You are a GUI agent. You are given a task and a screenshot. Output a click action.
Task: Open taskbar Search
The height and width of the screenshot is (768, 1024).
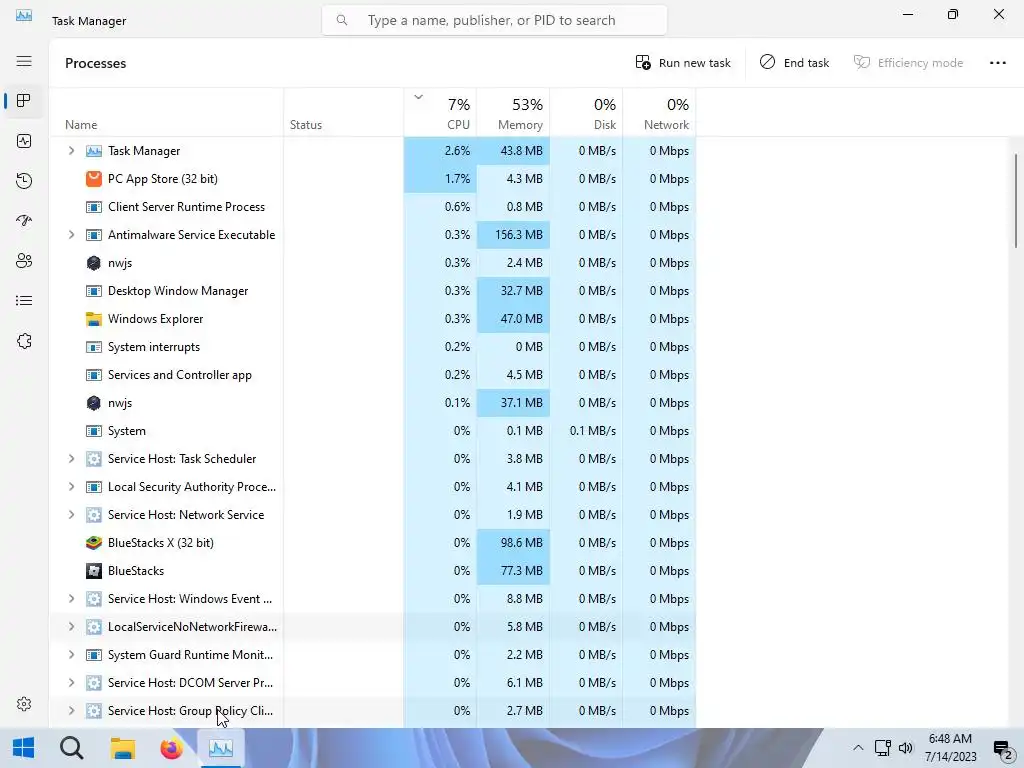point(71,748)
